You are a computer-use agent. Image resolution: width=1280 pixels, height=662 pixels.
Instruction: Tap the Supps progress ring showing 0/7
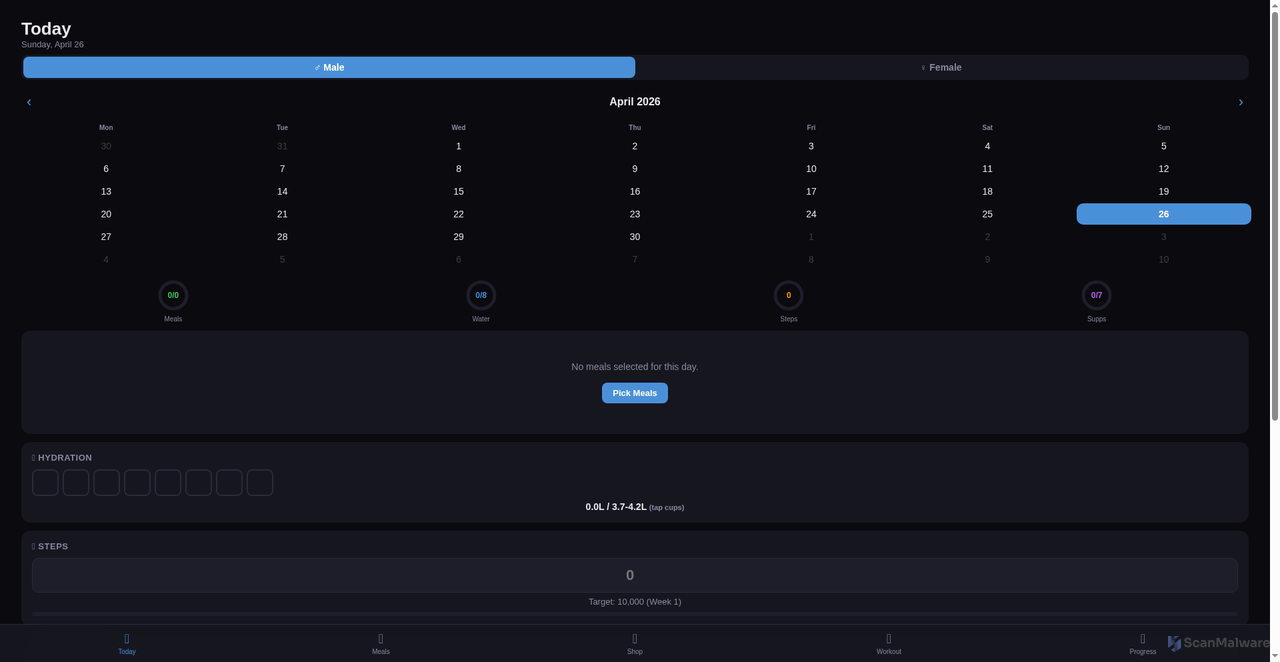pos(1096,295)
